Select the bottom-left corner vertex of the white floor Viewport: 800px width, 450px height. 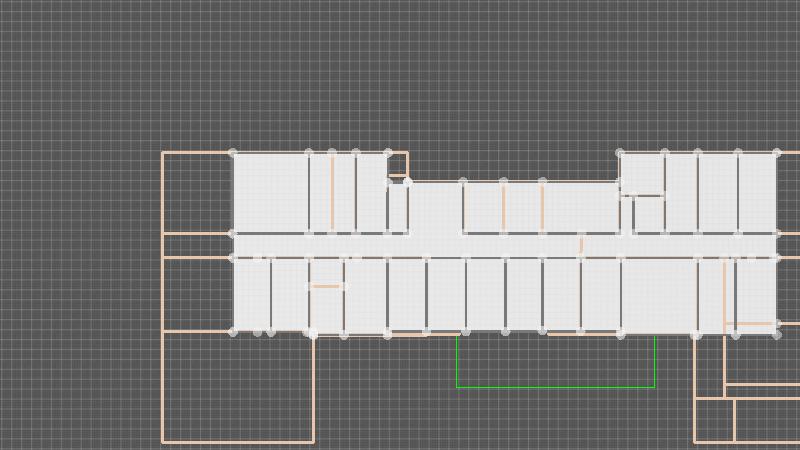(x=233, y=332)
